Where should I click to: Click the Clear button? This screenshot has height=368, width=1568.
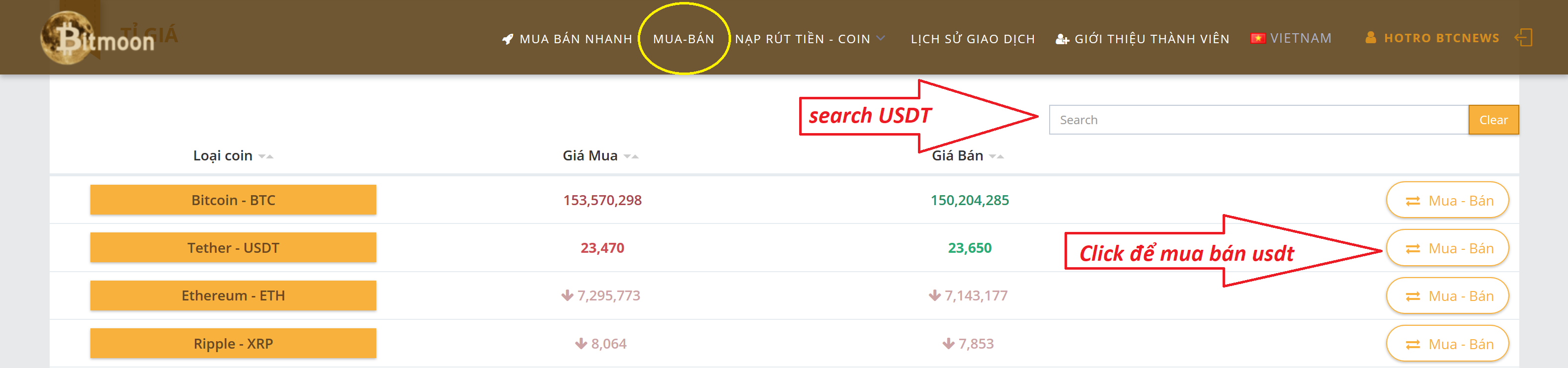coord(1493,120)
